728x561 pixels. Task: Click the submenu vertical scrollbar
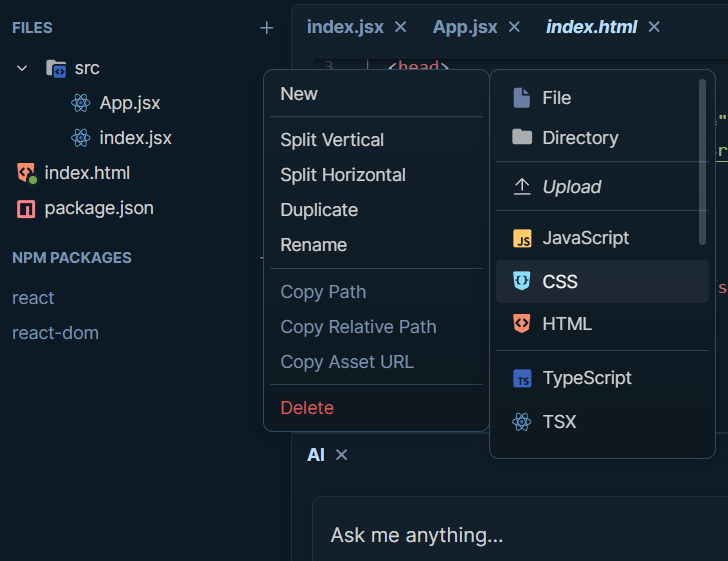[702, 162]
